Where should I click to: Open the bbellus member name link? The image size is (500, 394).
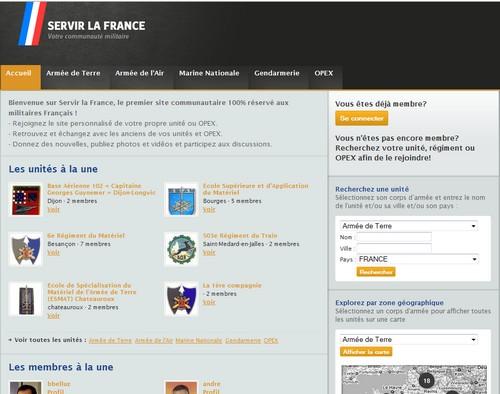point(59,384)
